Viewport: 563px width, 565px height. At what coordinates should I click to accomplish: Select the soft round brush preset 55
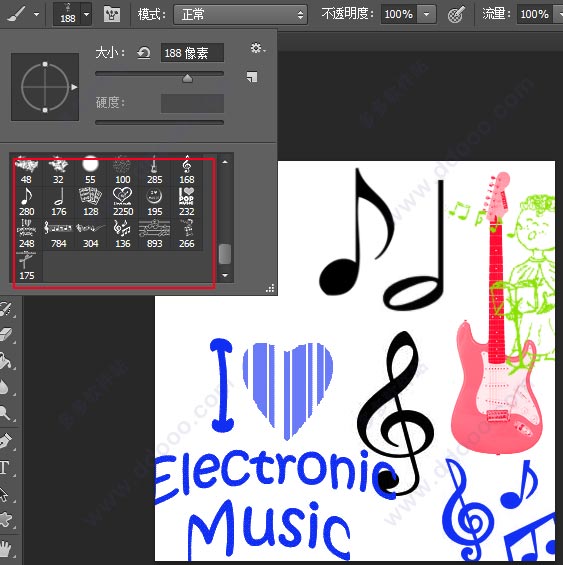pyautogui.click(x=90, y=170)
